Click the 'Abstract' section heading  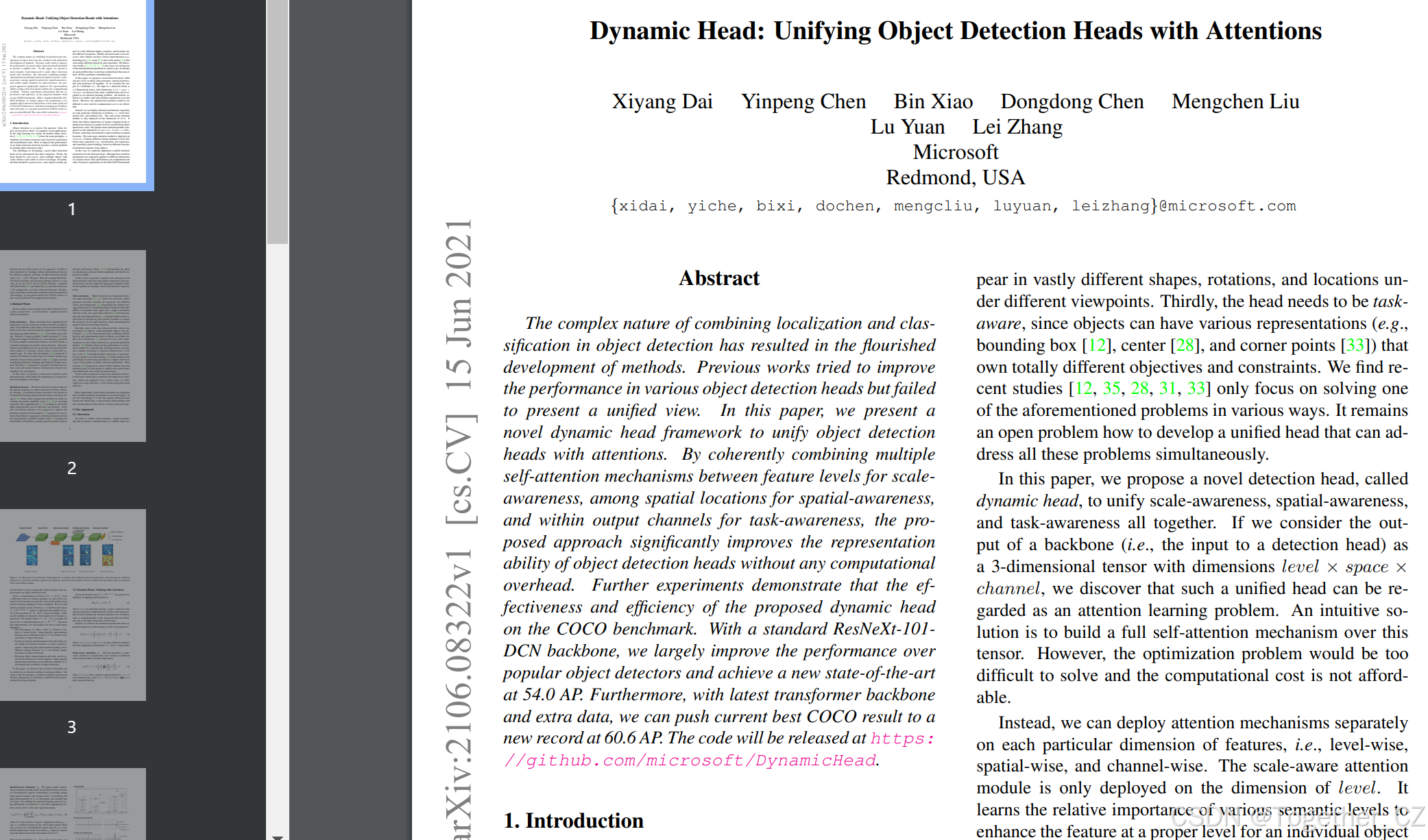click(718, 278)
